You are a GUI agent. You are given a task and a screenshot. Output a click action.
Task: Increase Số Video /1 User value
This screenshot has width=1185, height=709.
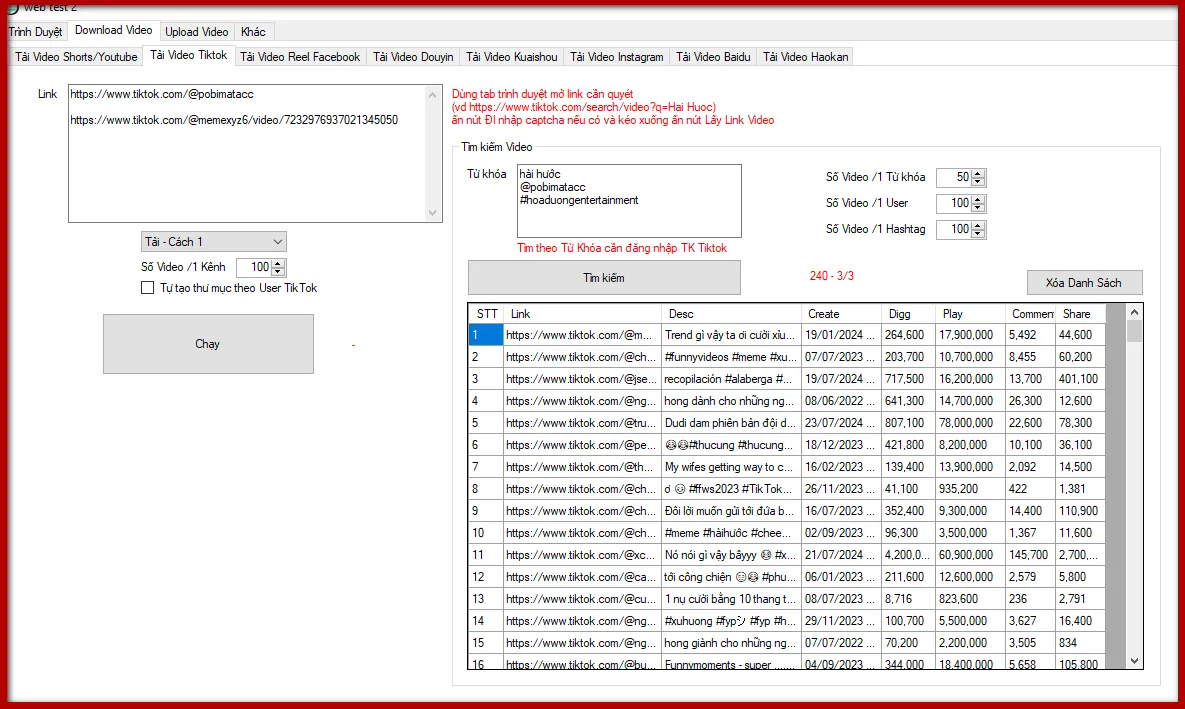(x=978, y=200)
